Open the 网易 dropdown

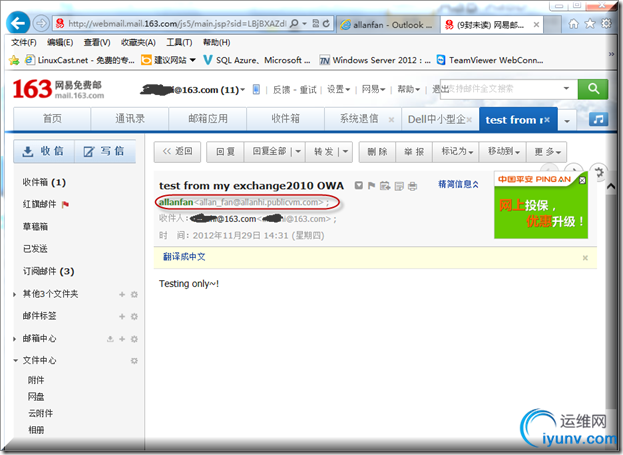pyautogui.click(x=373, y=89)
